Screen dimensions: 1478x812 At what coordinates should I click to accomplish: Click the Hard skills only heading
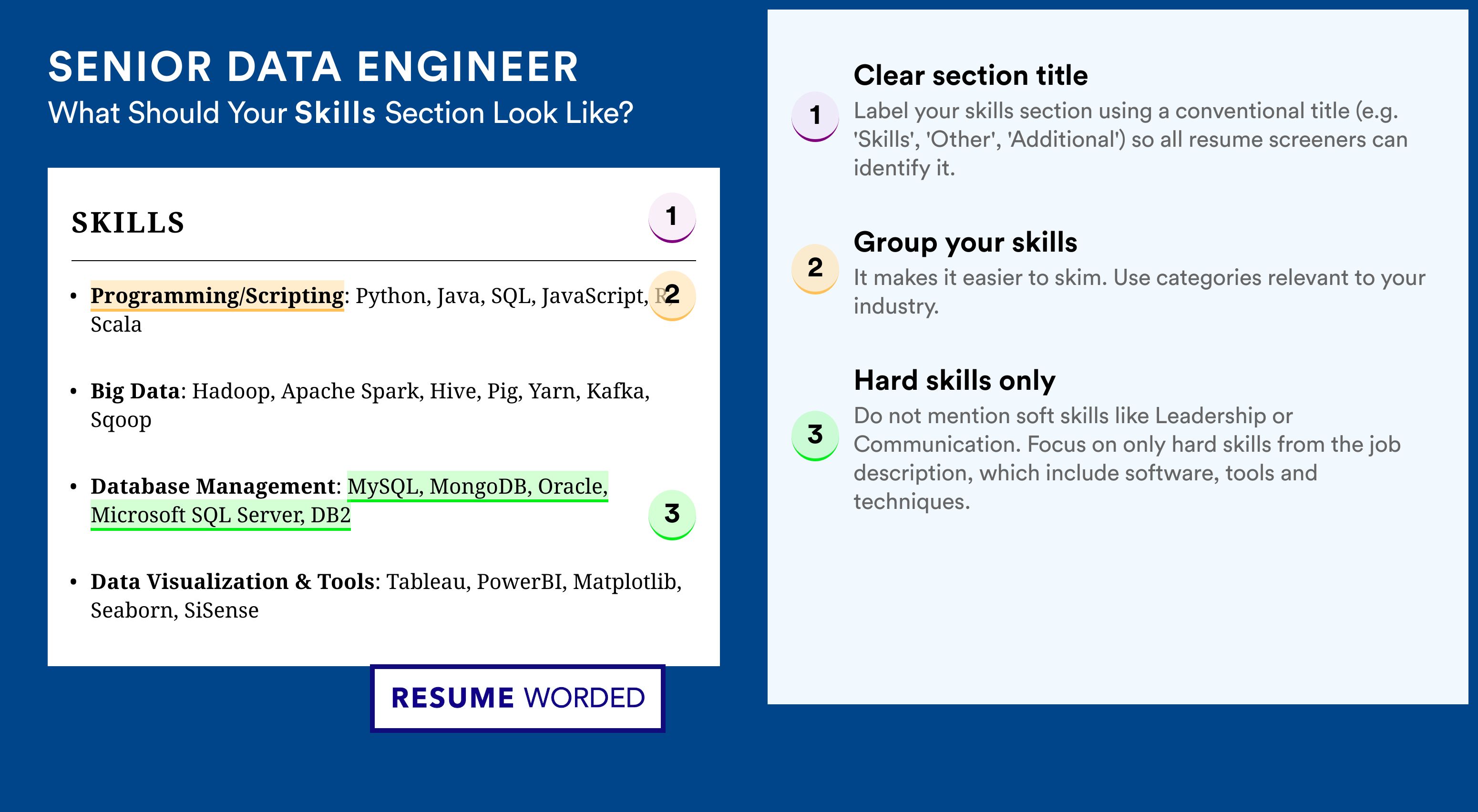[955, 380]
